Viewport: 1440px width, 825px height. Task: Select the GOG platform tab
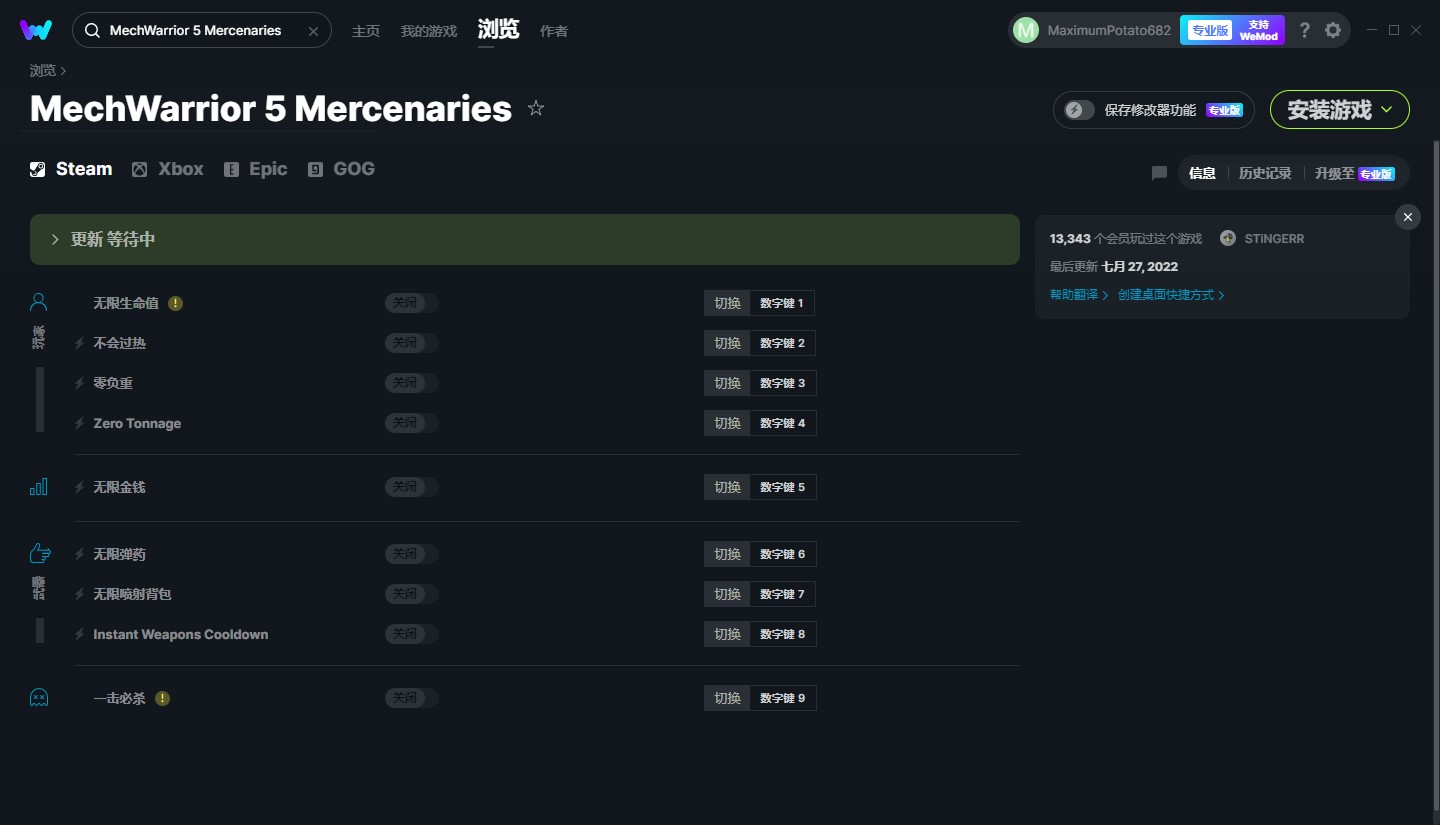point(341,169)
